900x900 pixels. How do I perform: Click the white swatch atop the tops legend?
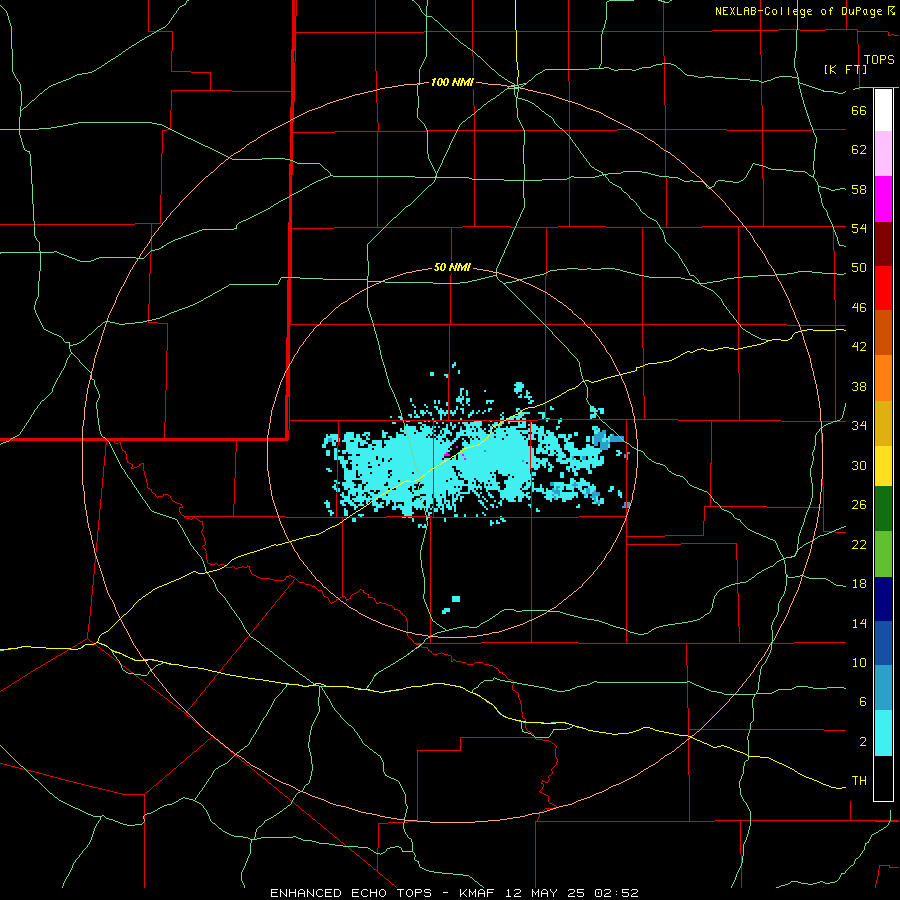click(x=883, y=110)
